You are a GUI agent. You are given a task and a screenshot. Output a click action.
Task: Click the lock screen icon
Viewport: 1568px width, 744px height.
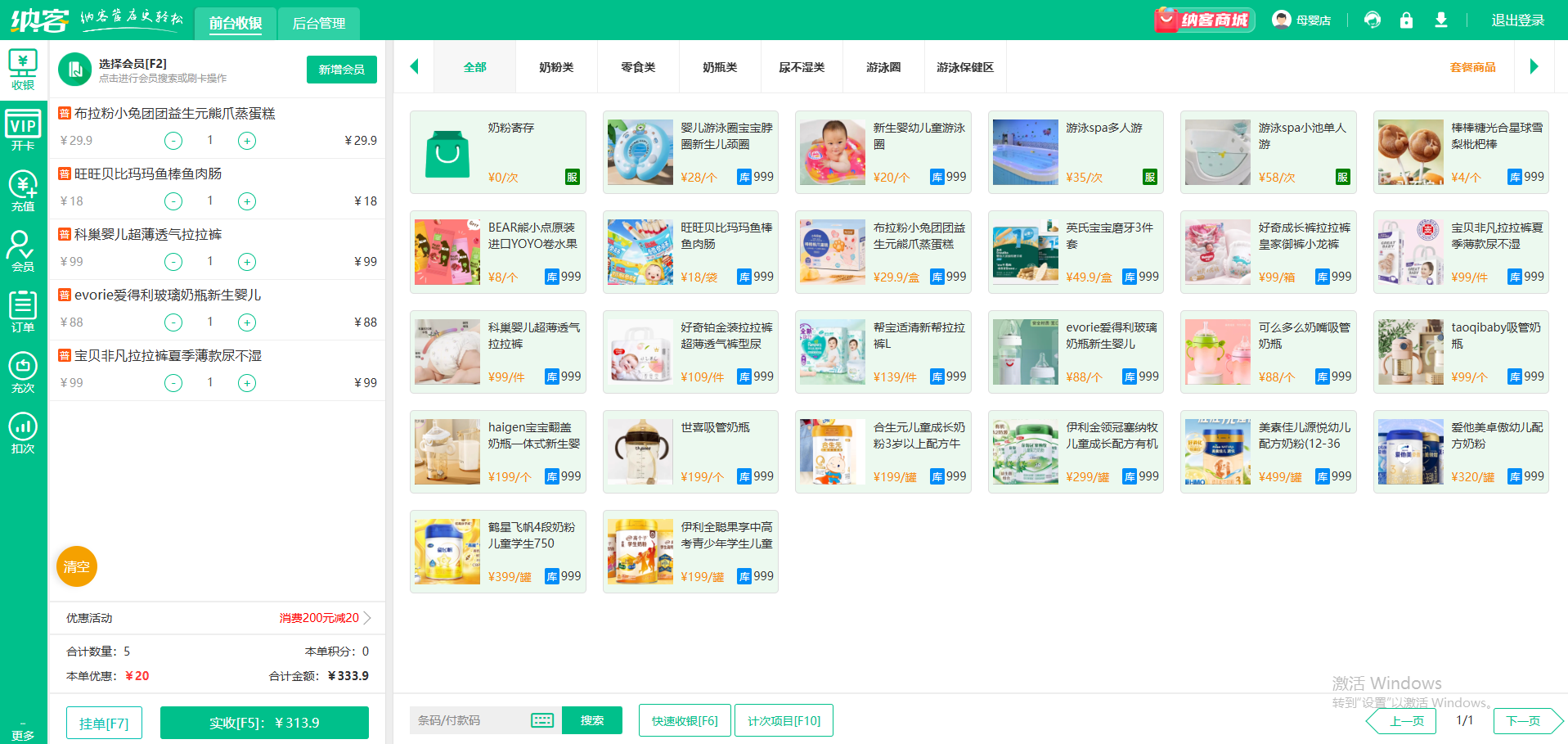pyautogui.click(x=1406, y=20)
